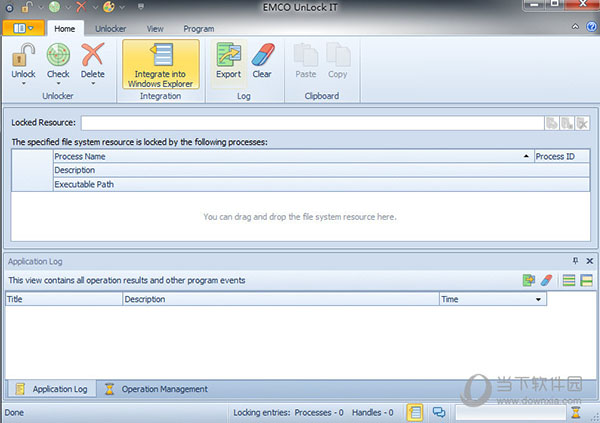Toggle log view icon in status bar
The image size is (600, 423).
415,413
